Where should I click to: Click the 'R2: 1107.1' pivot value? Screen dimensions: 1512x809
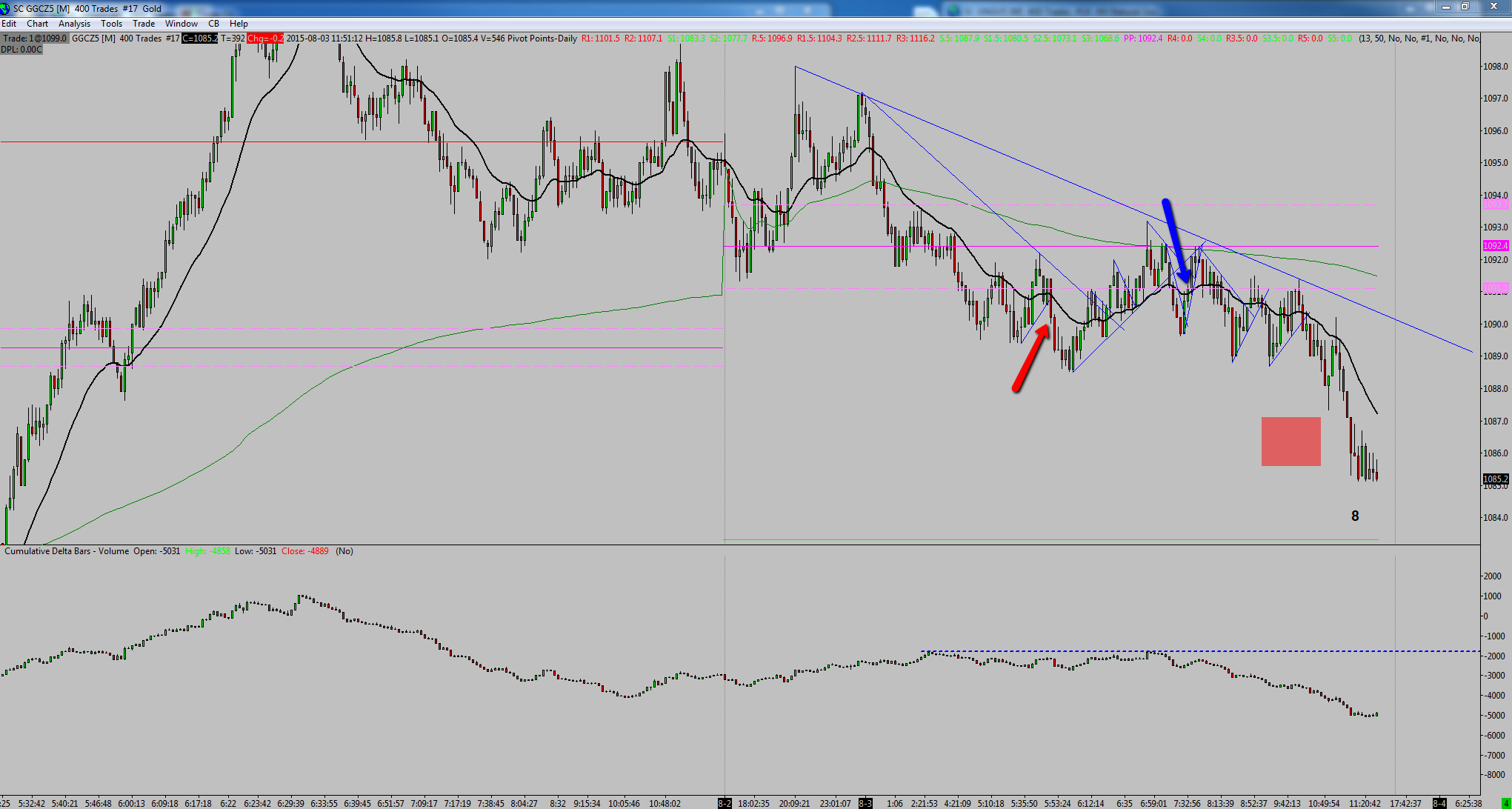(x=643, y=39)
